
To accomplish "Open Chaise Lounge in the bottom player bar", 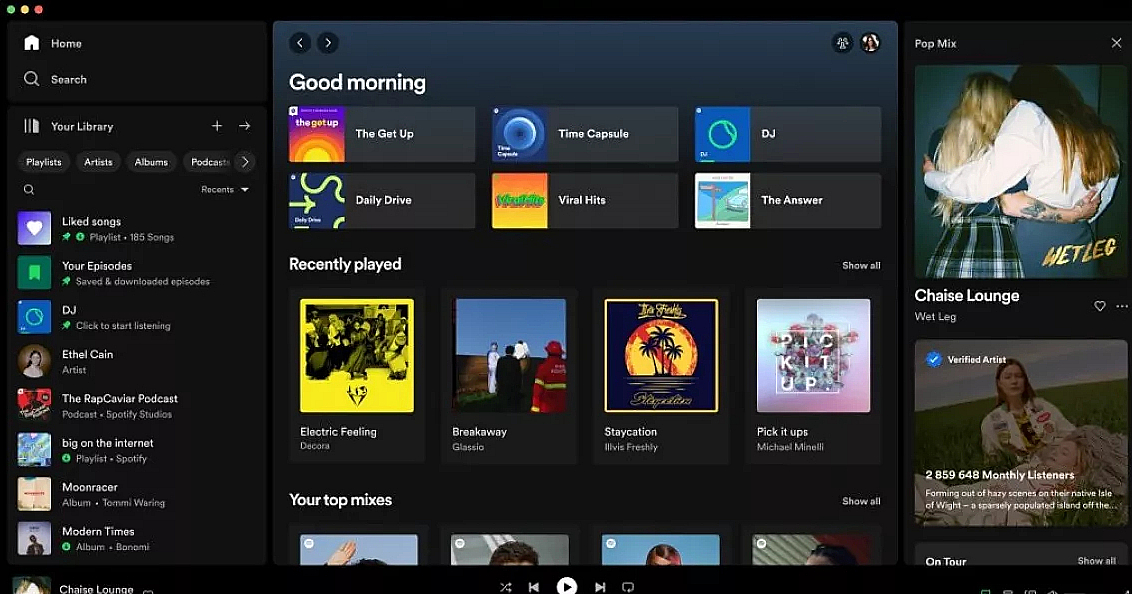I will 96,589.
